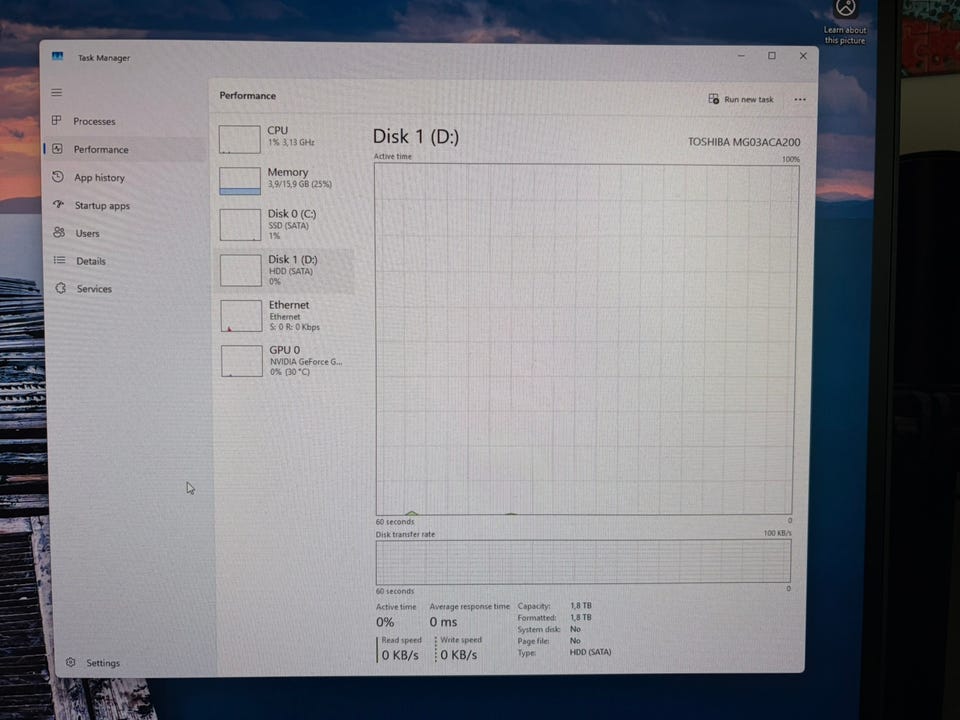Viewport: 960px width, 720px height.
Task: Click the App history clock icon
Action: pyautogui.click(x=58, y=177)
